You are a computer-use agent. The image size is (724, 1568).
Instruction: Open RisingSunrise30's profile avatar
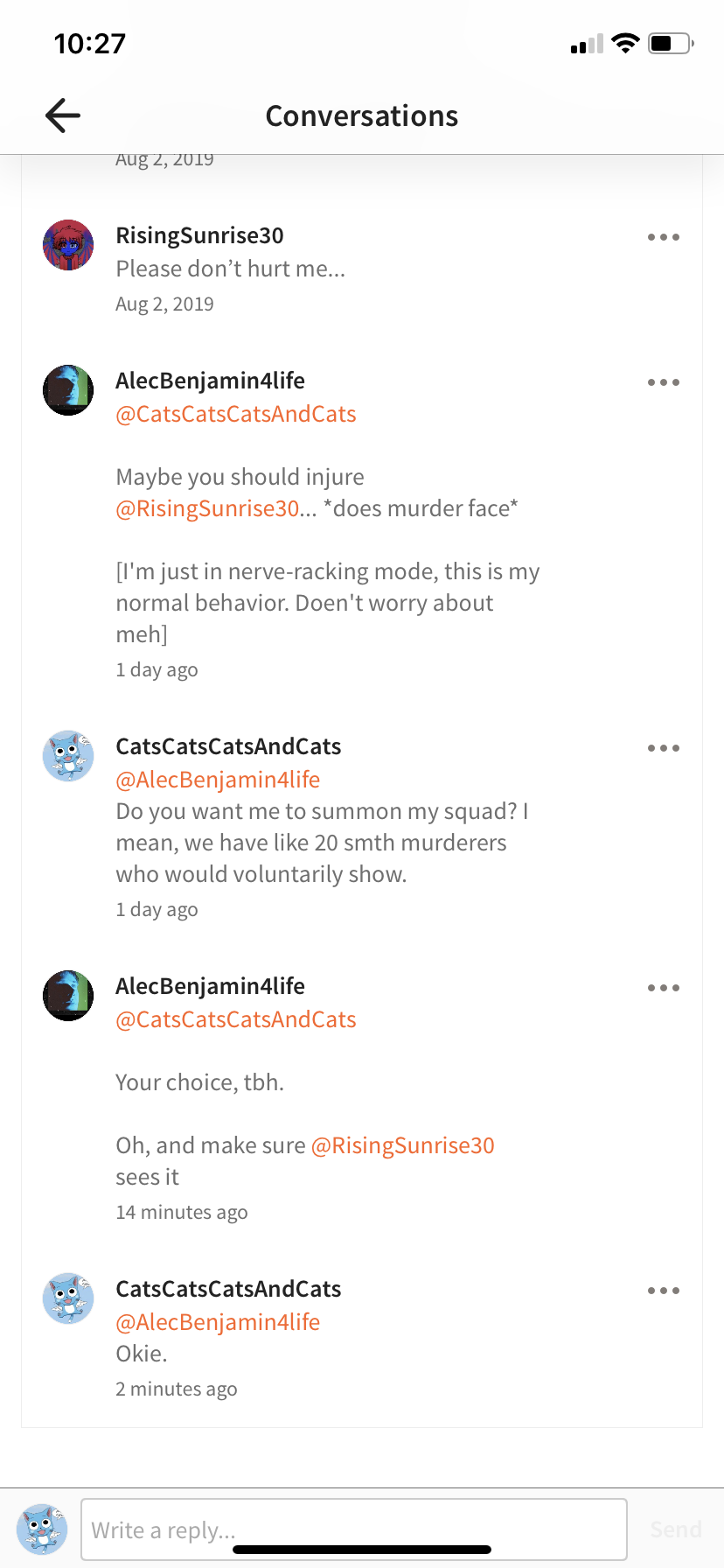pos(68,245)
